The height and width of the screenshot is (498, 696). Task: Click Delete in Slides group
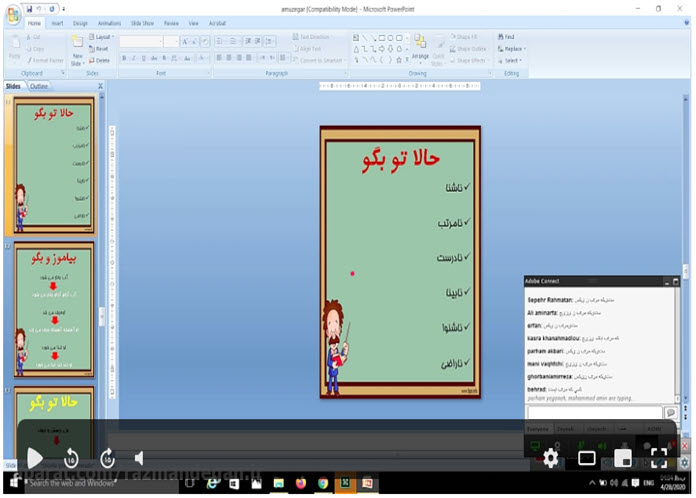point(99,60)
